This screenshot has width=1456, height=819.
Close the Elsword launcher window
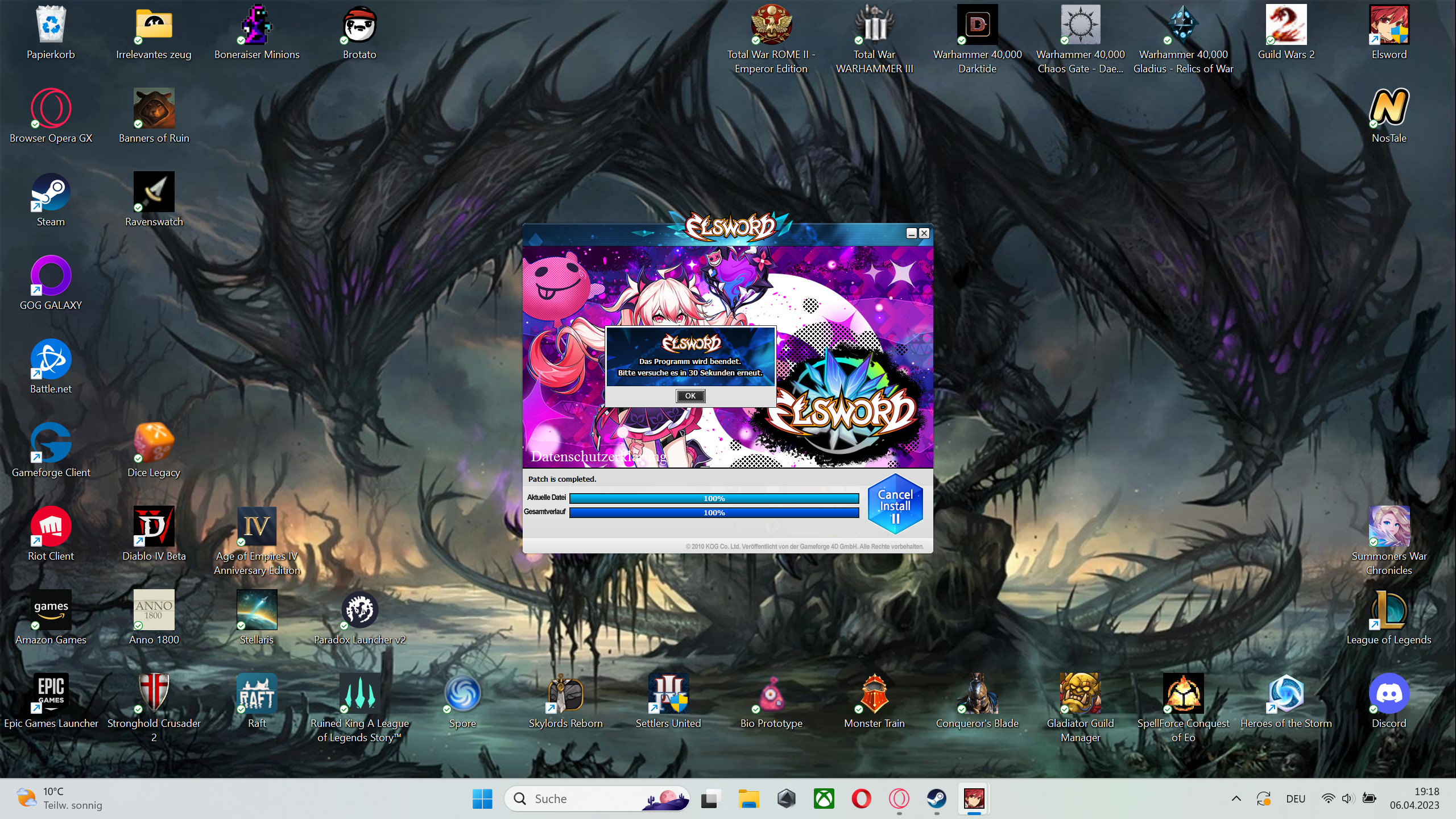pyautogui.click(x=924, y=233)
